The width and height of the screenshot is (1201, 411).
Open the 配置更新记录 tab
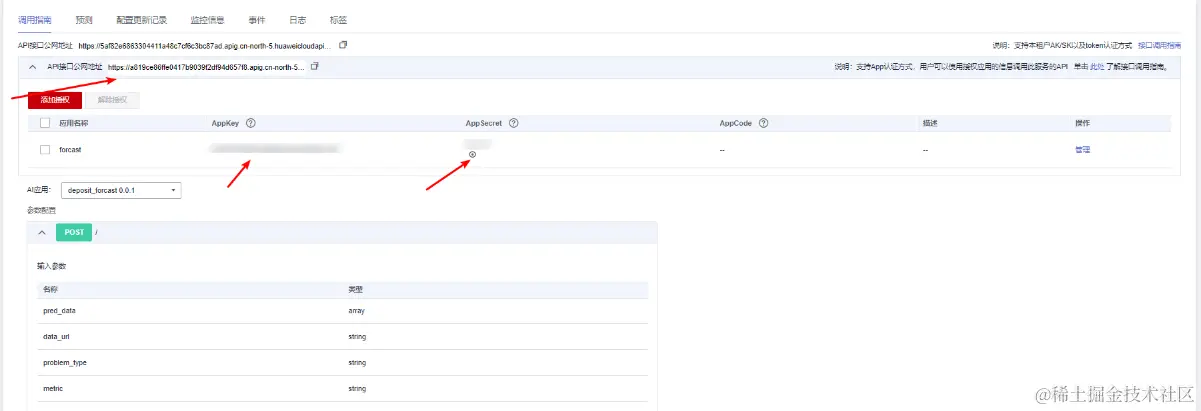point(141,19)
